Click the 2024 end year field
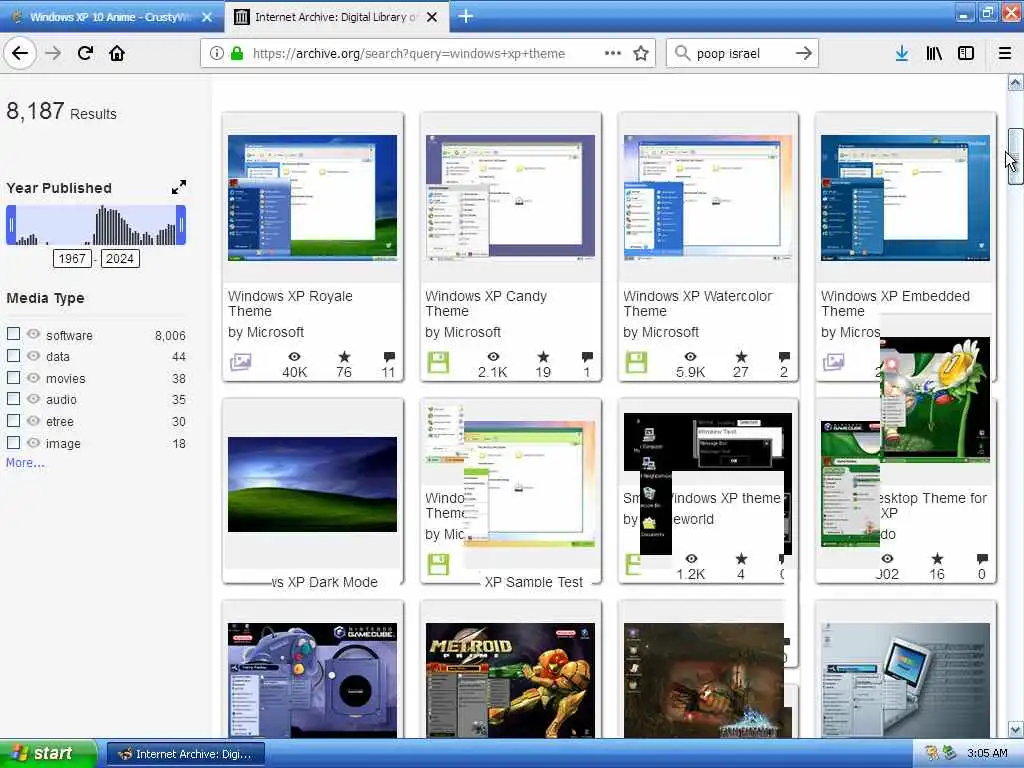The width and height of the screenshot is (1024, 768). tap(120, 259)
